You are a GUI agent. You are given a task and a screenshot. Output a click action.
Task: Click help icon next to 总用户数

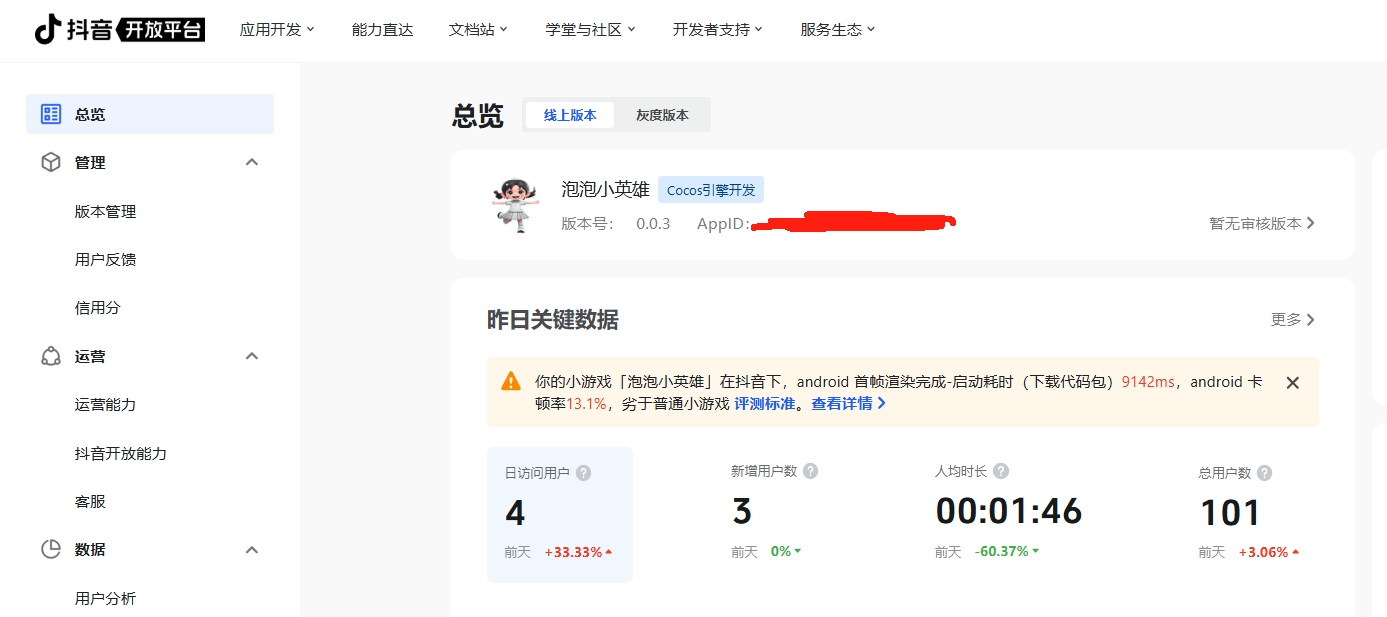click(x=1265, y=473)
